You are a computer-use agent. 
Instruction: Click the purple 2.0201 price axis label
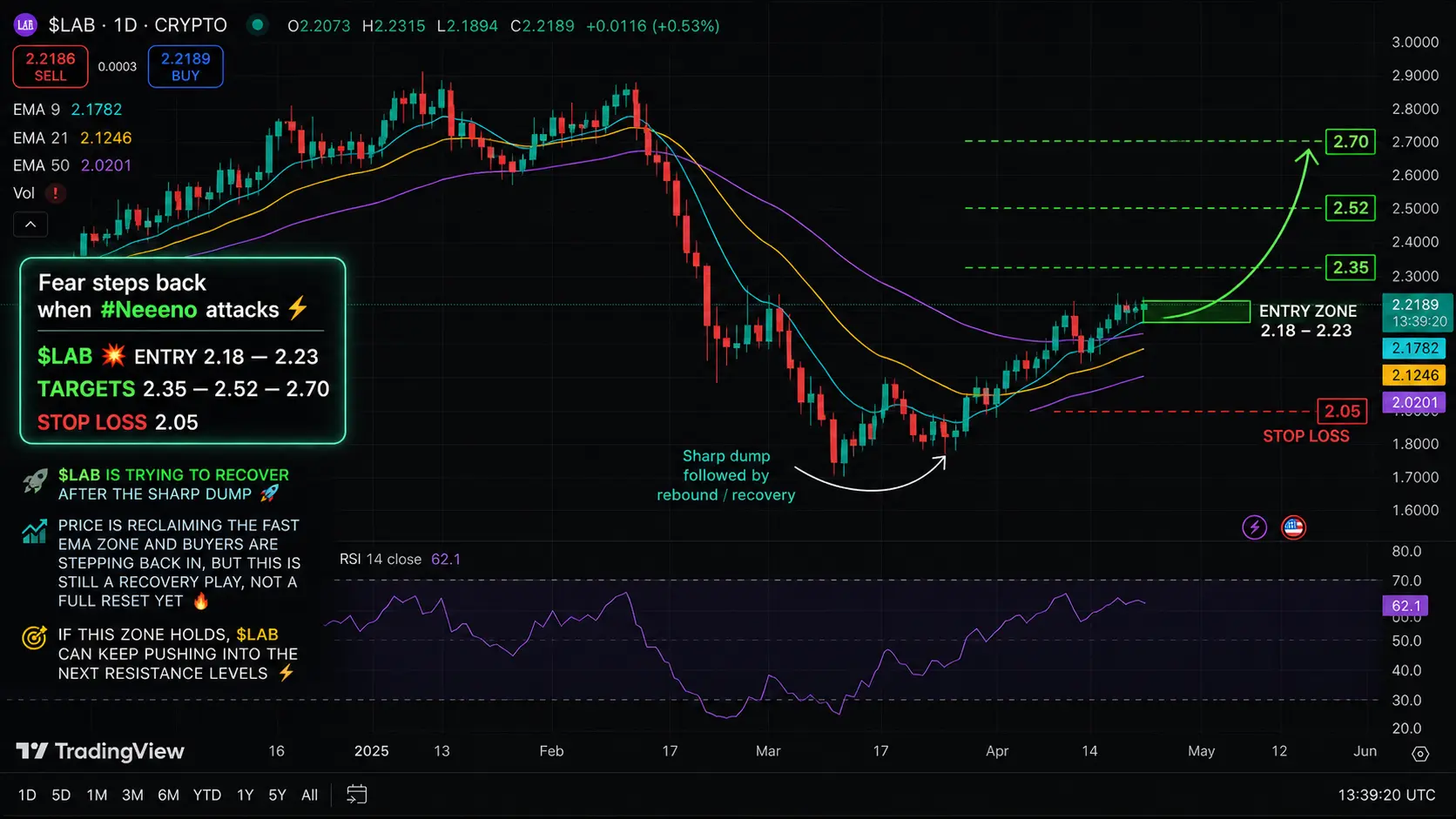pyautogui.click(x=1415, y=402)
